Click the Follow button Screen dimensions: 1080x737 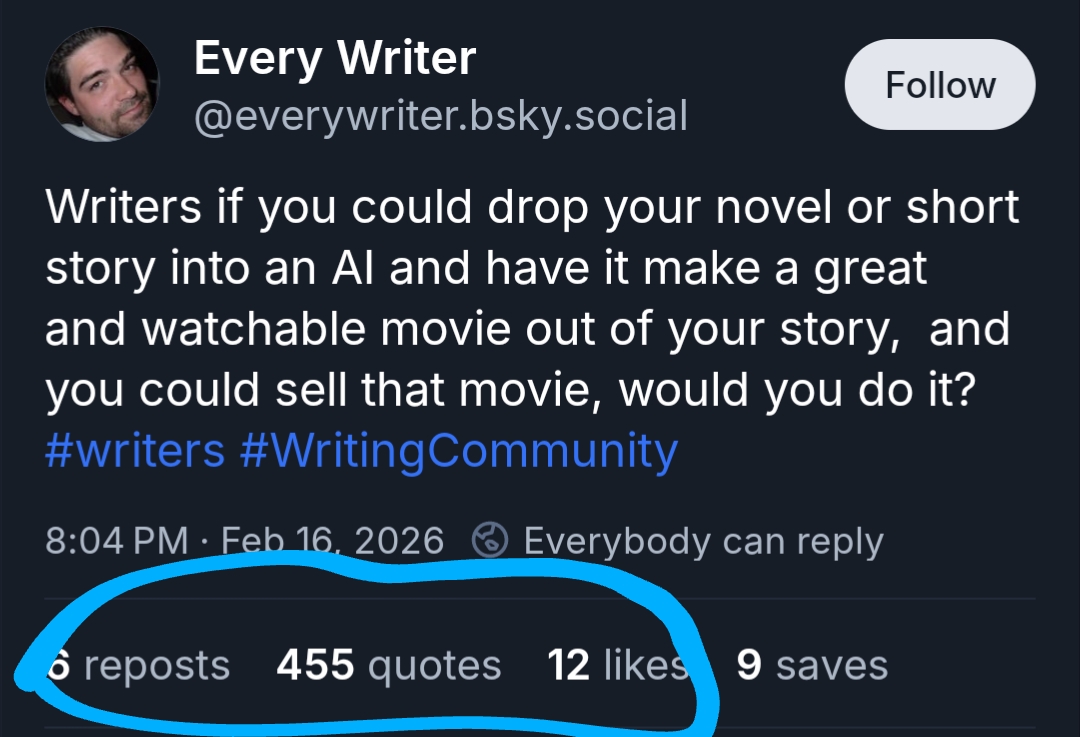click(x=940, y=86)
